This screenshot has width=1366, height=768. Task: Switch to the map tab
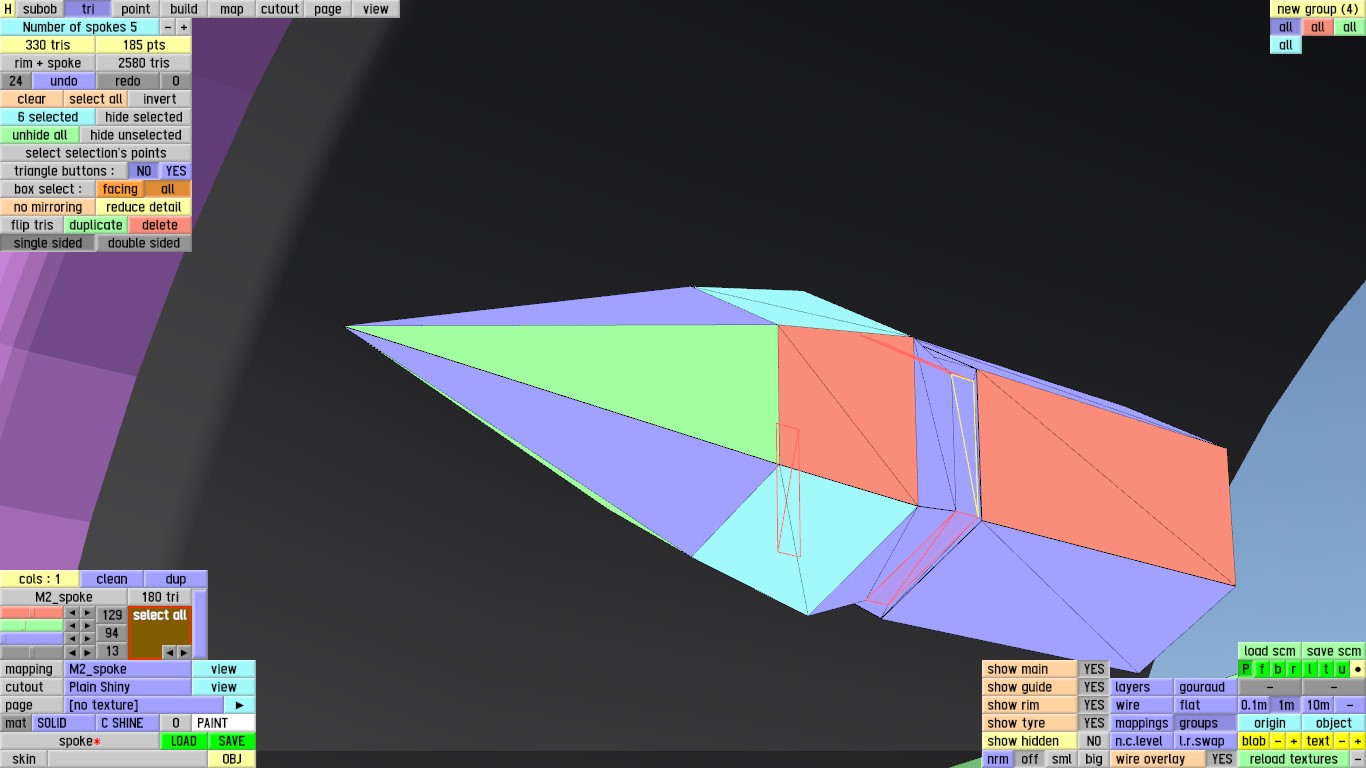(232, 9)
